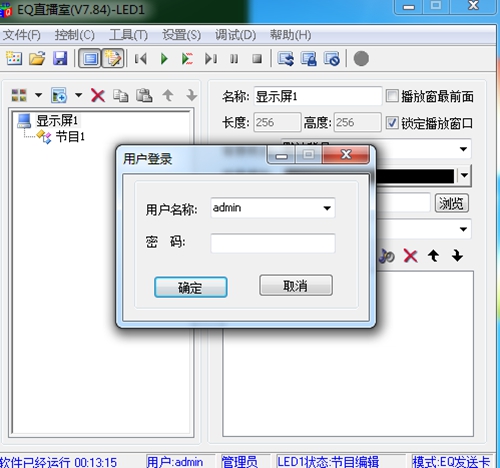The image size is (500, 468).
Task: Click 模式:EQ发送卡 in the status bar
Action: 451,462
